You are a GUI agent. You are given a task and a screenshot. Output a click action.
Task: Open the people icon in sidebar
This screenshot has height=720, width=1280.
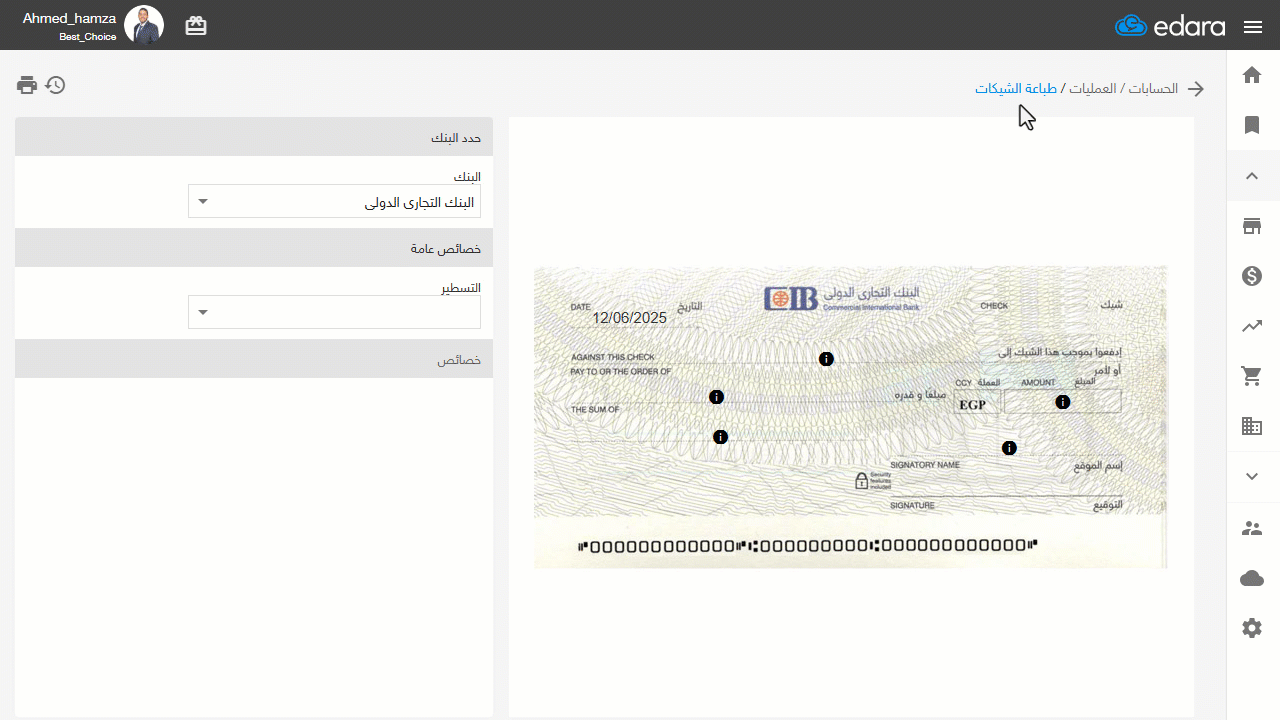pyautogui.click(x=1252, y=528)
